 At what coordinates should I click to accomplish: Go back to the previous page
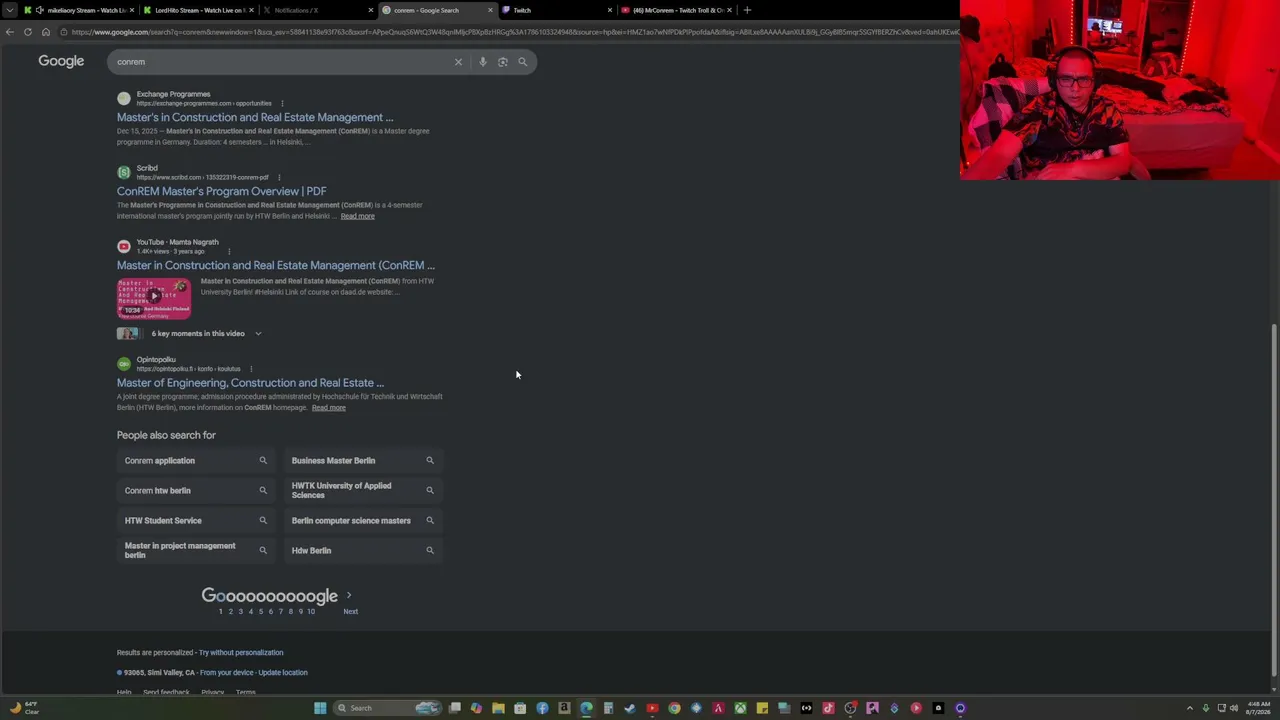[10, 32]
